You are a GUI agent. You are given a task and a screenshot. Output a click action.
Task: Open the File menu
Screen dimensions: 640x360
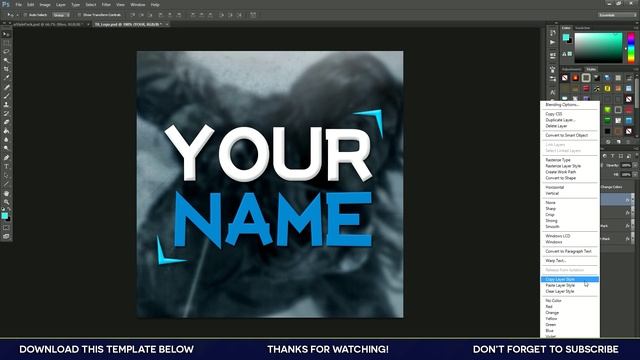18,4
